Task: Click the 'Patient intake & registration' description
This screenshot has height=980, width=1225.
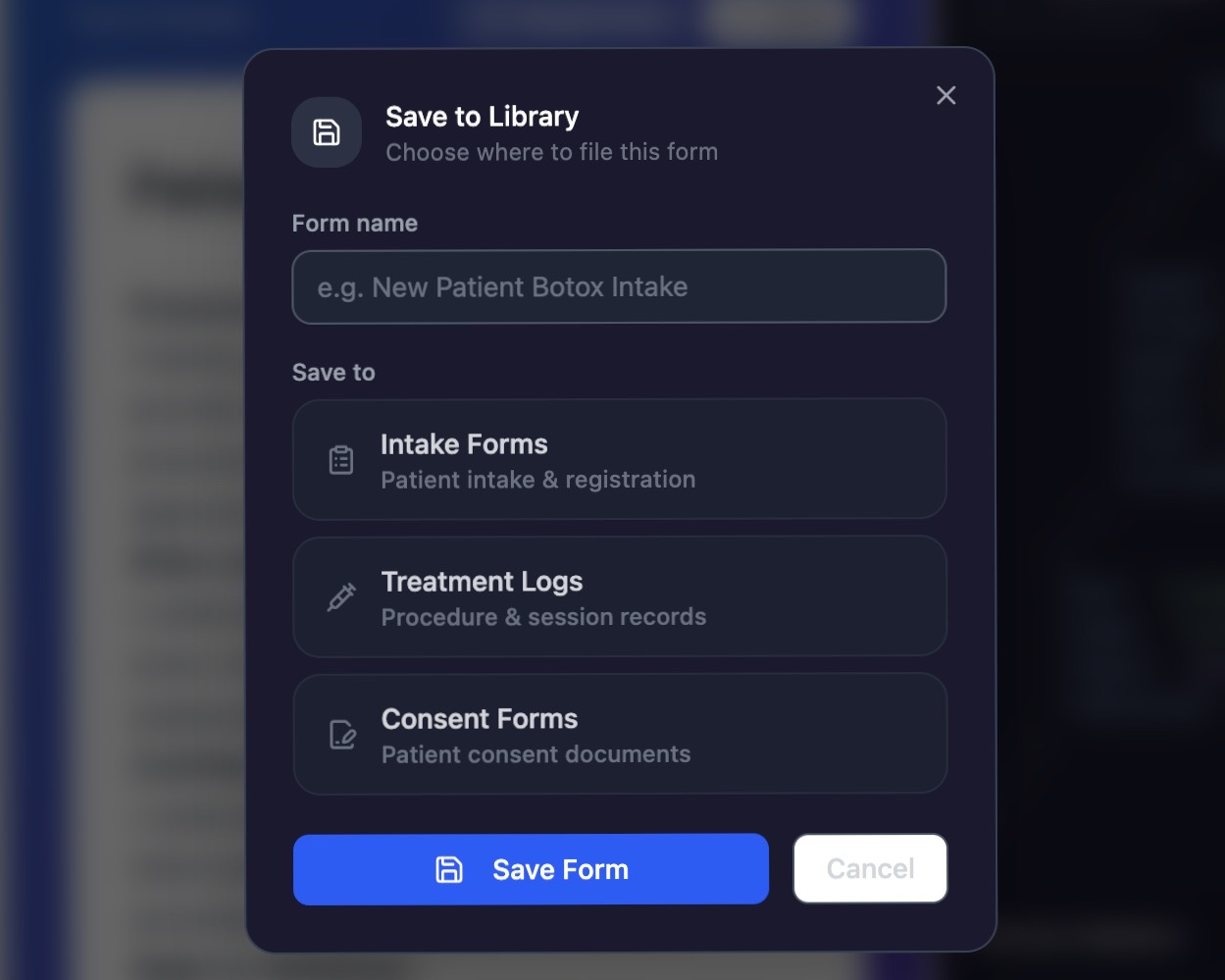Action: 537,480
